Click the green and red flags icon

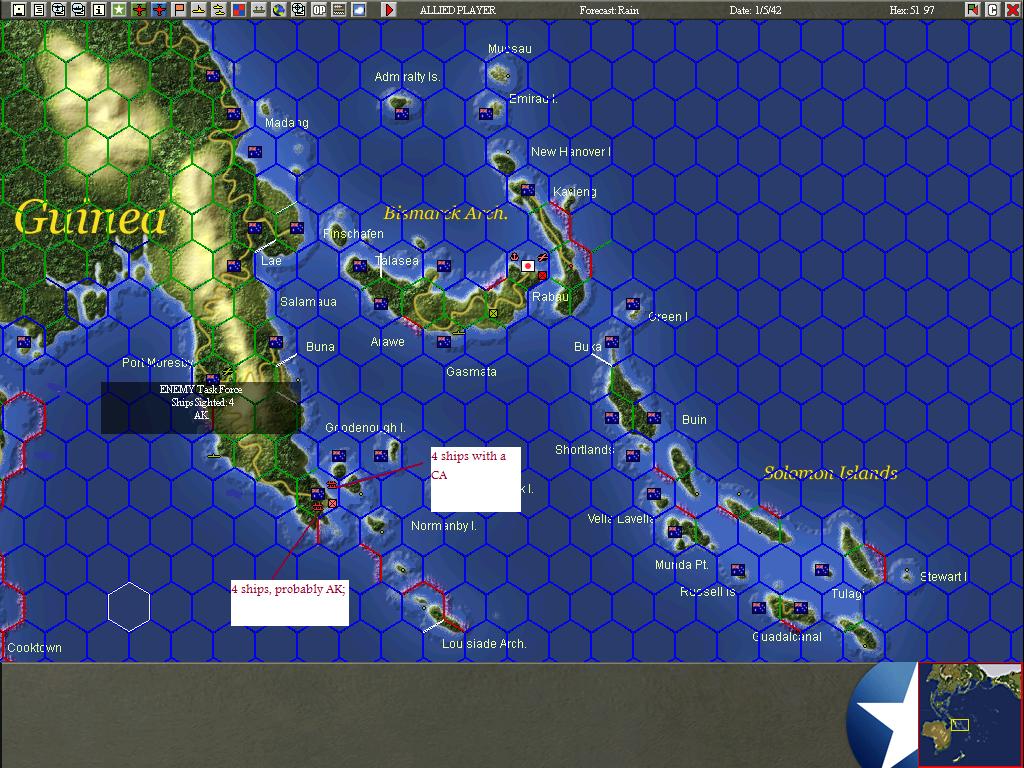pos(973,10)
